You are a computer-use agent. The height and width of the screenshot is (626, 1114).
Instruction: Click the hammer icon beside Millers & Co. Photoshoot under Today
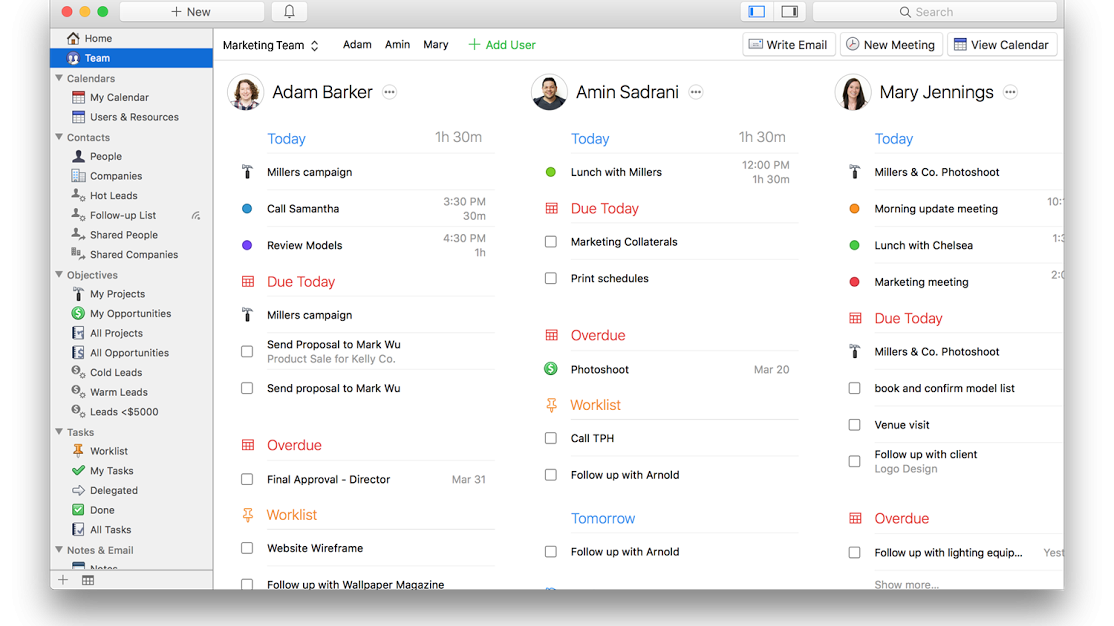click(x=854, y=172)
